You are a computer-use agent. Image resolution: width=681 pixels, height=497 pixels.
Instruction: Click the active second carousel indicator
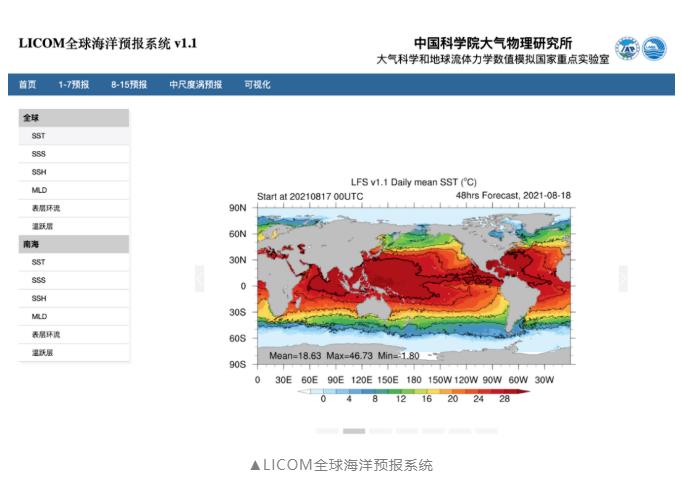[x=354, y=431]
